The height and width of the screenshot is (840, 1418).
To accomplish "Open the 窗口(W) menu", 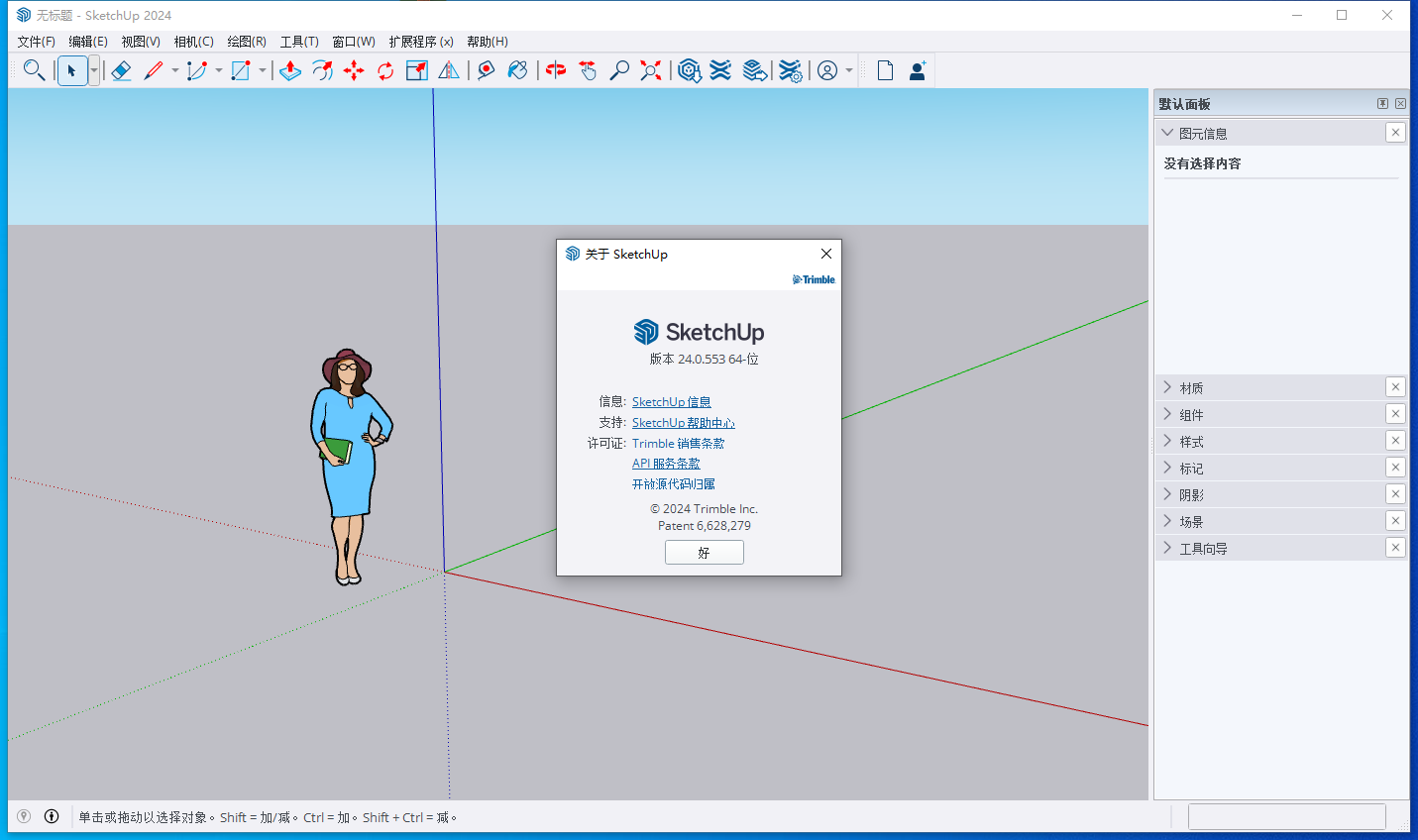I will 354,42.
